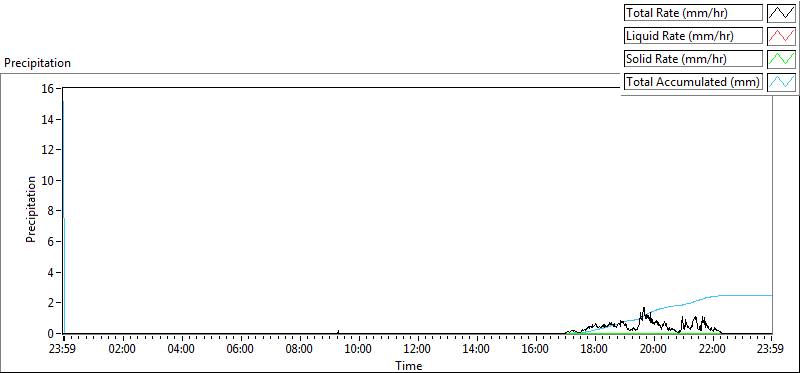This screenshot has width=800, height=373.
Task: Click the Total Accumulated blue plot icon
Action: pyautogui.click(x=782, y=82)
